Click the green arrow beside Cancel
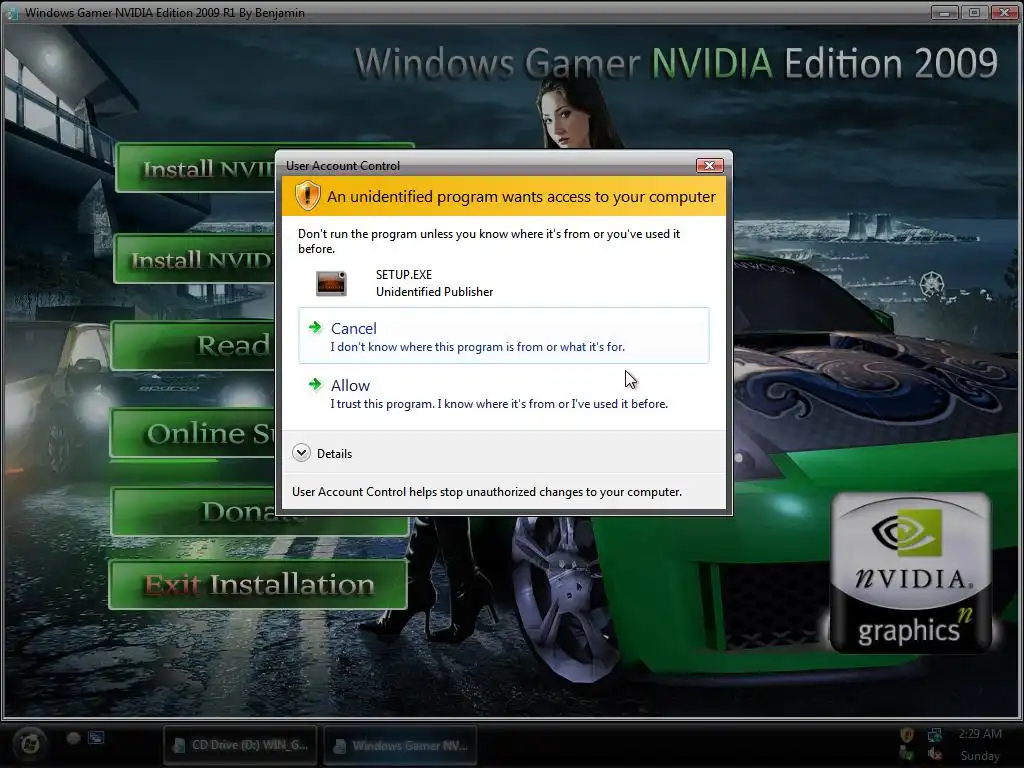1024x768 pixels. pyautogui.click(x=315, y=327)
